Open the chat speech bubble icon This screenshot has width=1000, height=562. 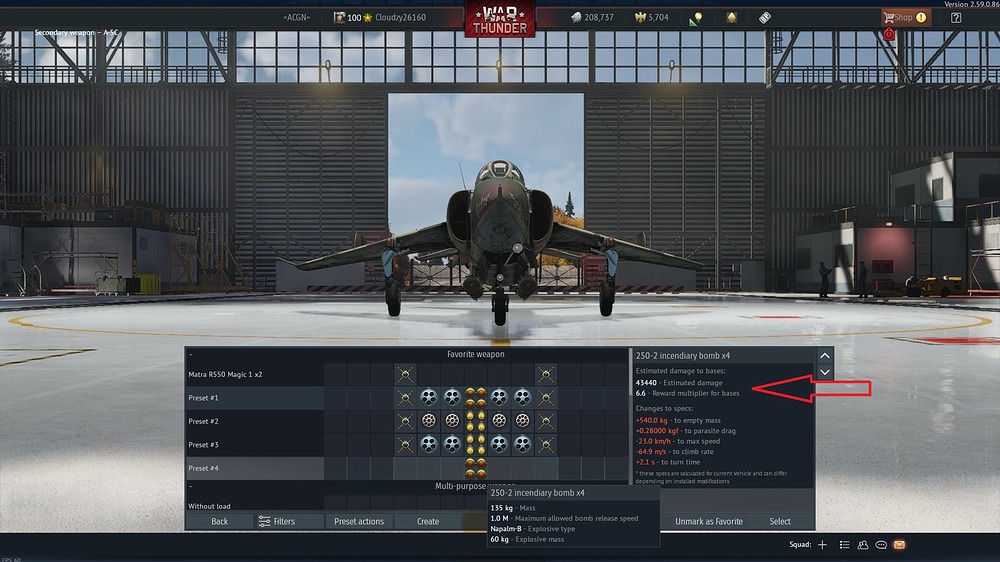pyautogui.click(x=881, y=545)
